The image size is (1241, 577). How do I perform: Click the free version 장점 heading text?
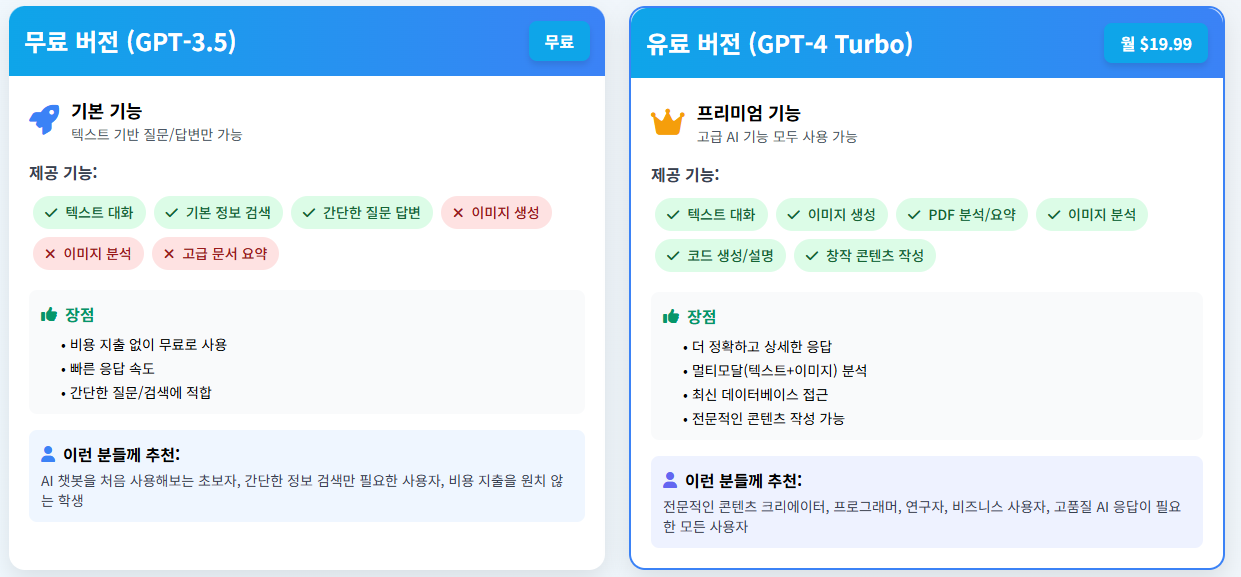80,314
